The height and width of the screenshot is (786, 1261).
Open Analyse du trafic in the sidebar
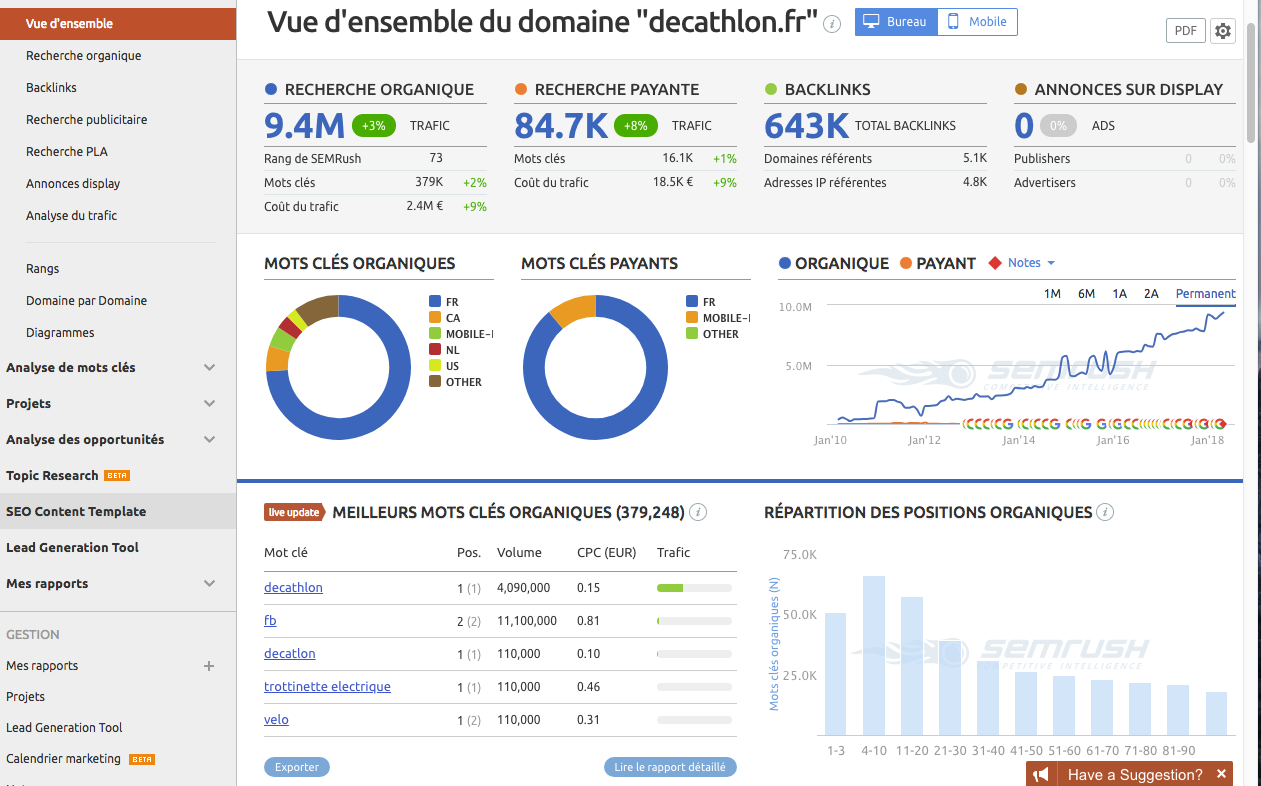[72, 216]
